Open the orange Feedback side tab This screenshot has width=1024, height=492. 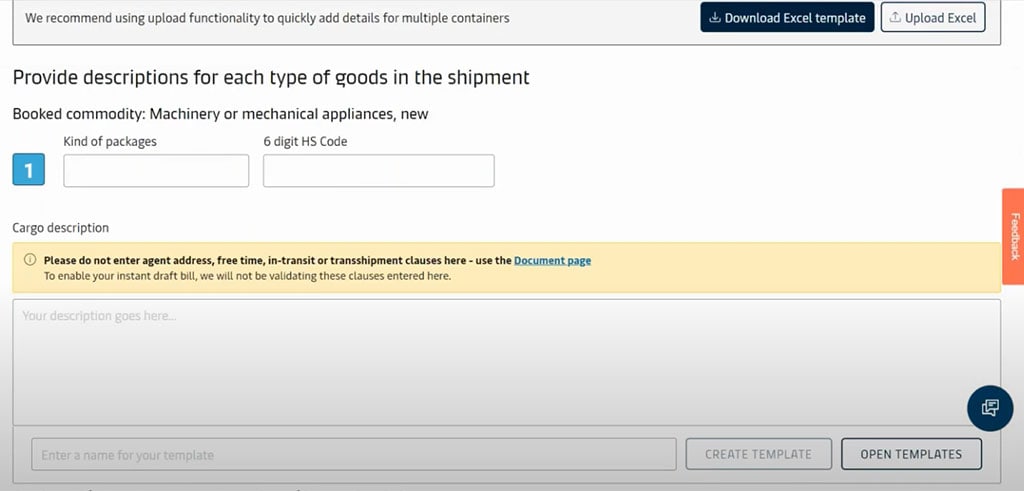tap(1013, 236)
